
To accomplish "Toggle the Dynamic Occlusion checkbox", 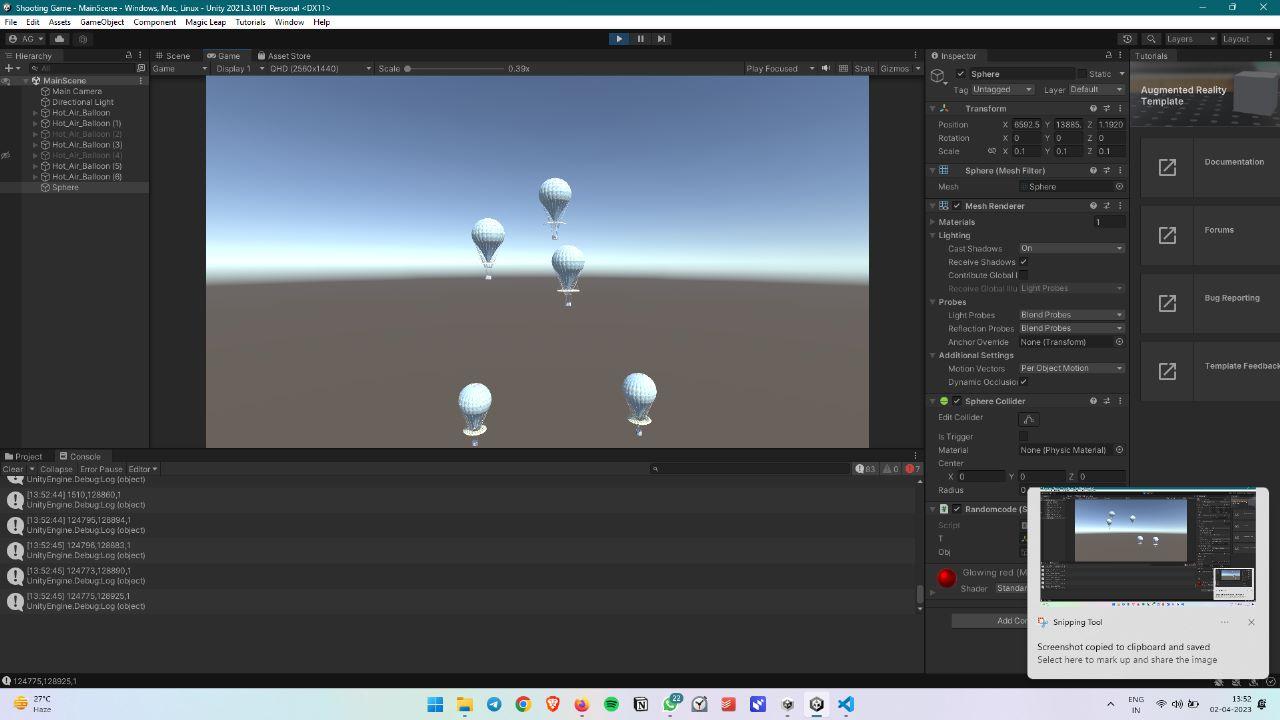I will (x=1023, y=382).
